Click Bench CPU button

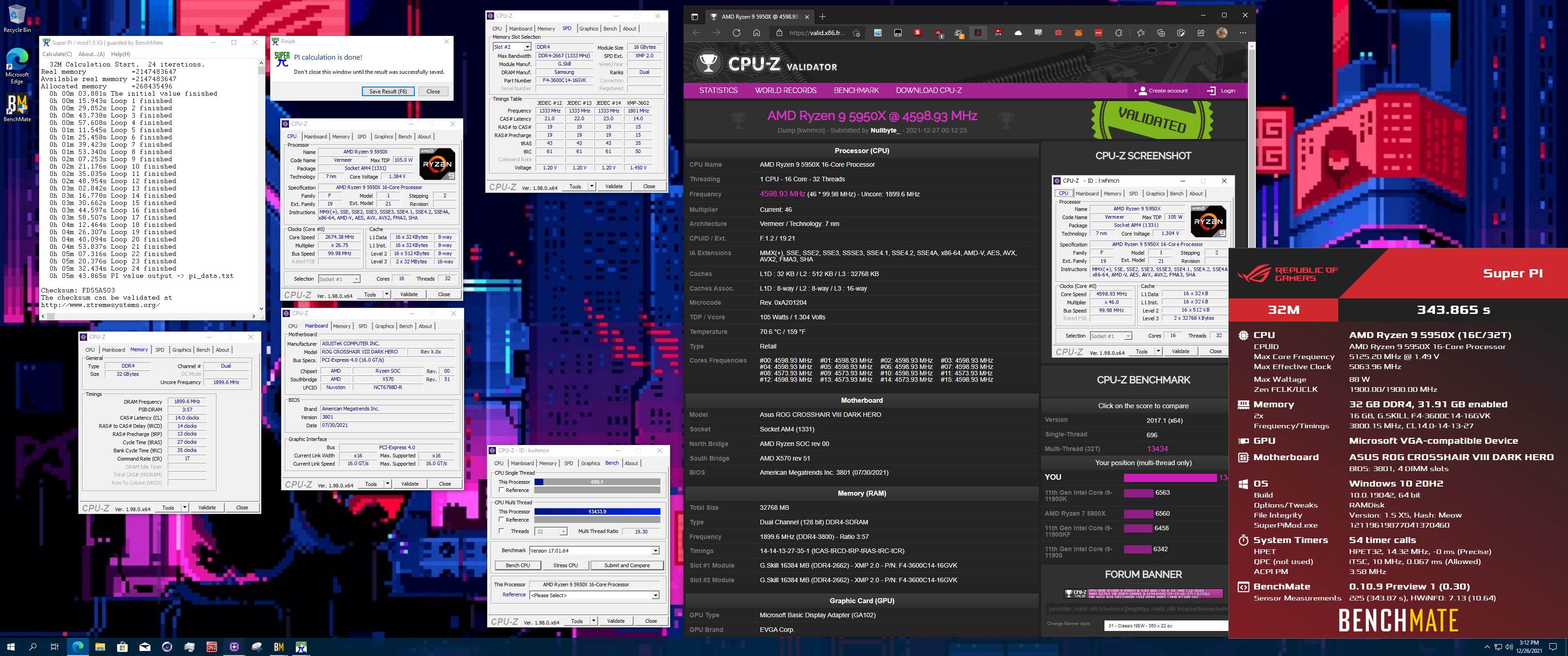(517, 565)
